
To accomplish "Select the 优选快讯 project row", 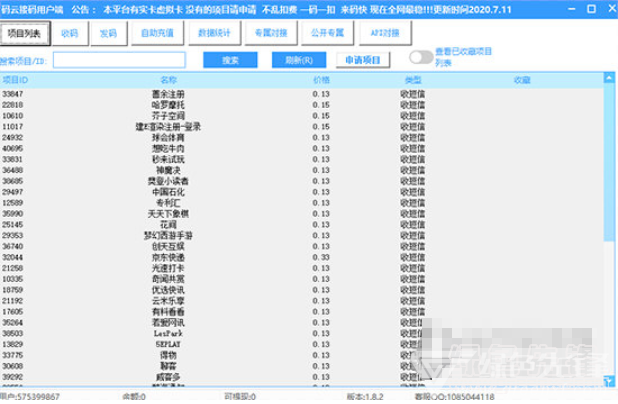I will click(302, 290).
